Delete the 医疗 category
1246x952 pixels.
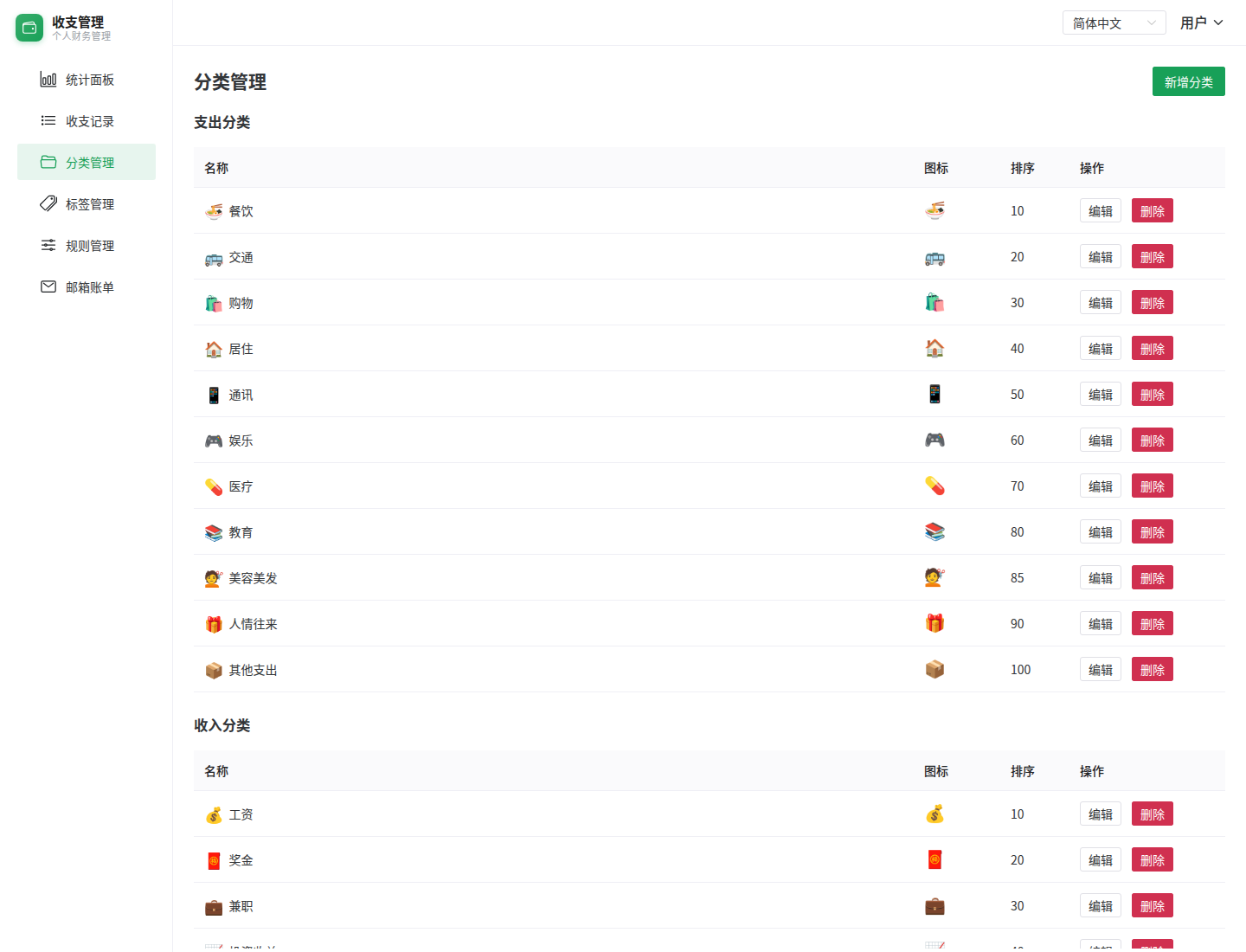point(1153,486)
